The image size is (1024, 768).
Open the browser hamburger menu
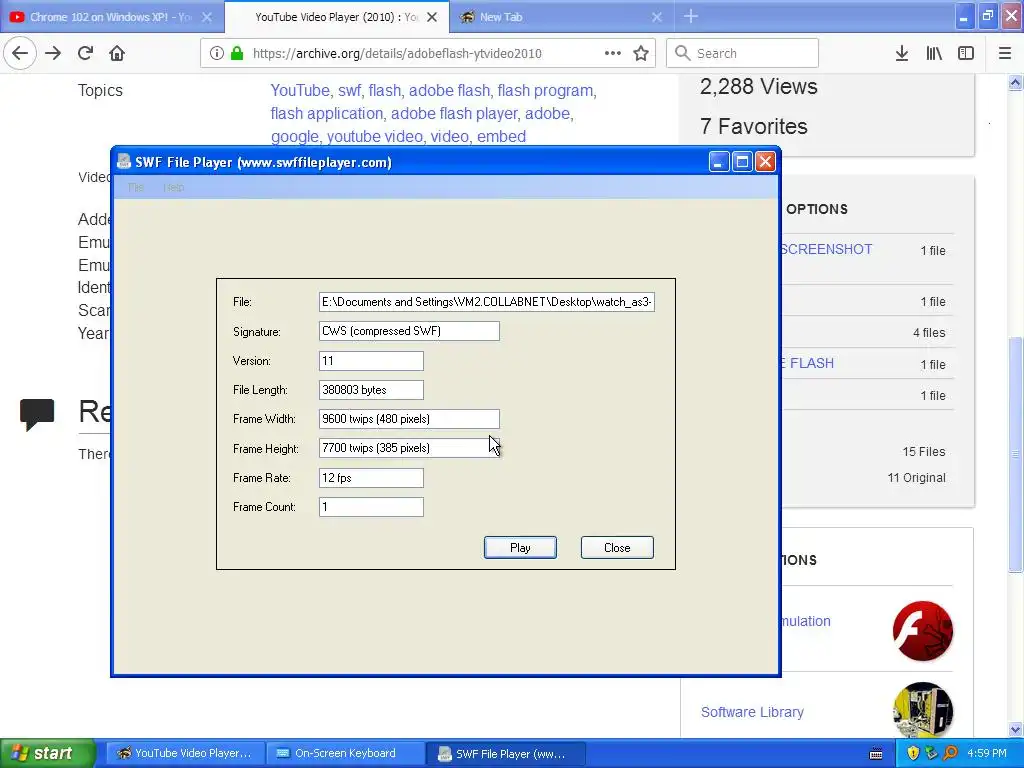click(x=1005, y=53)
